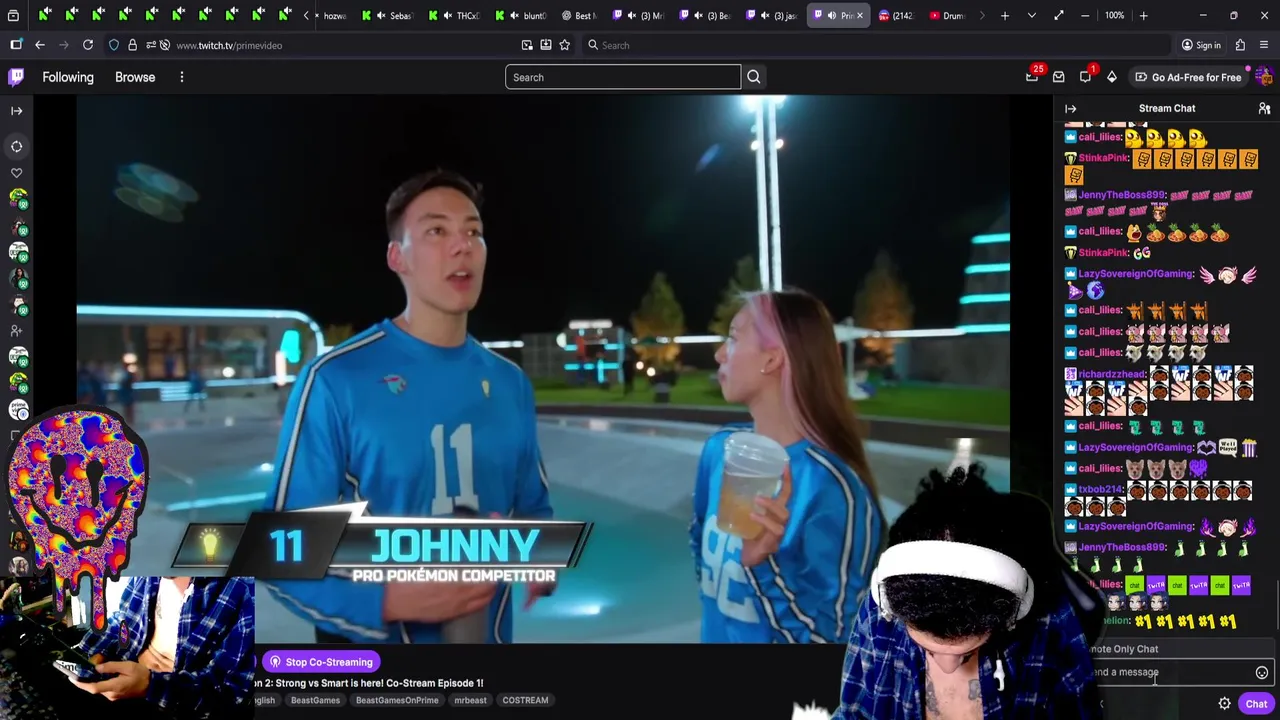Open the three-dot More menu beside Browse

point(181,77)
